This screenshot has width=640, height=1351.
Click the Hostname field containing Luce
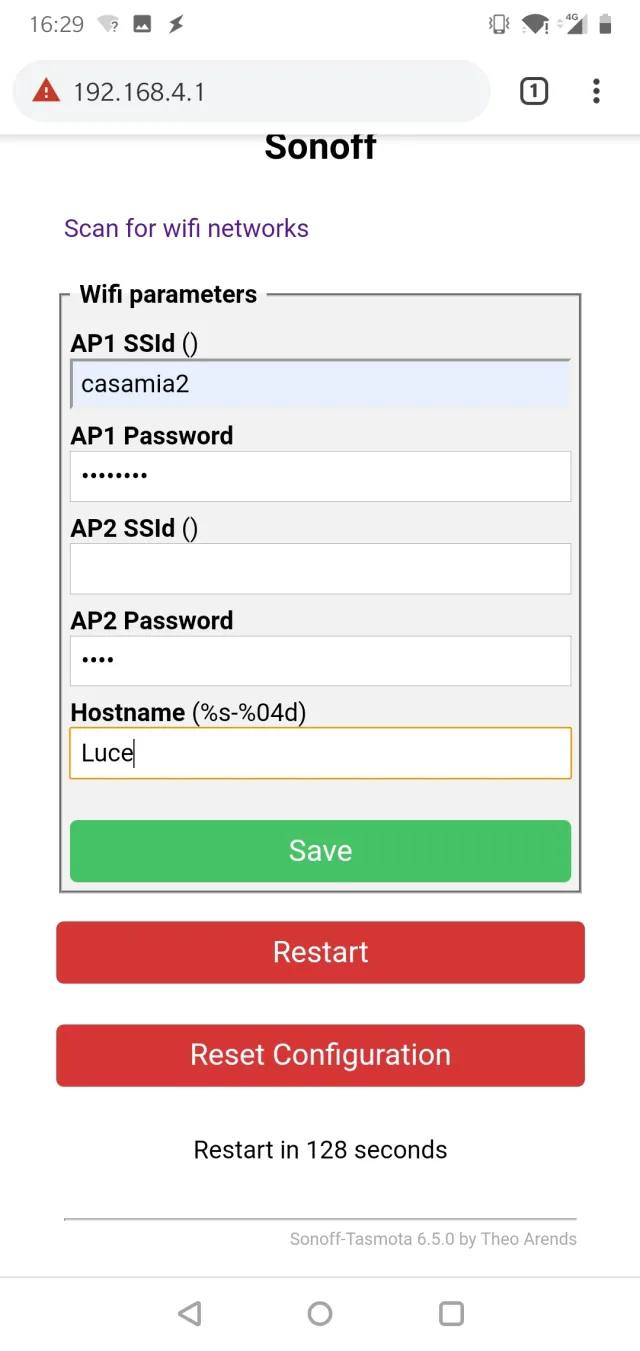point(320,753)
